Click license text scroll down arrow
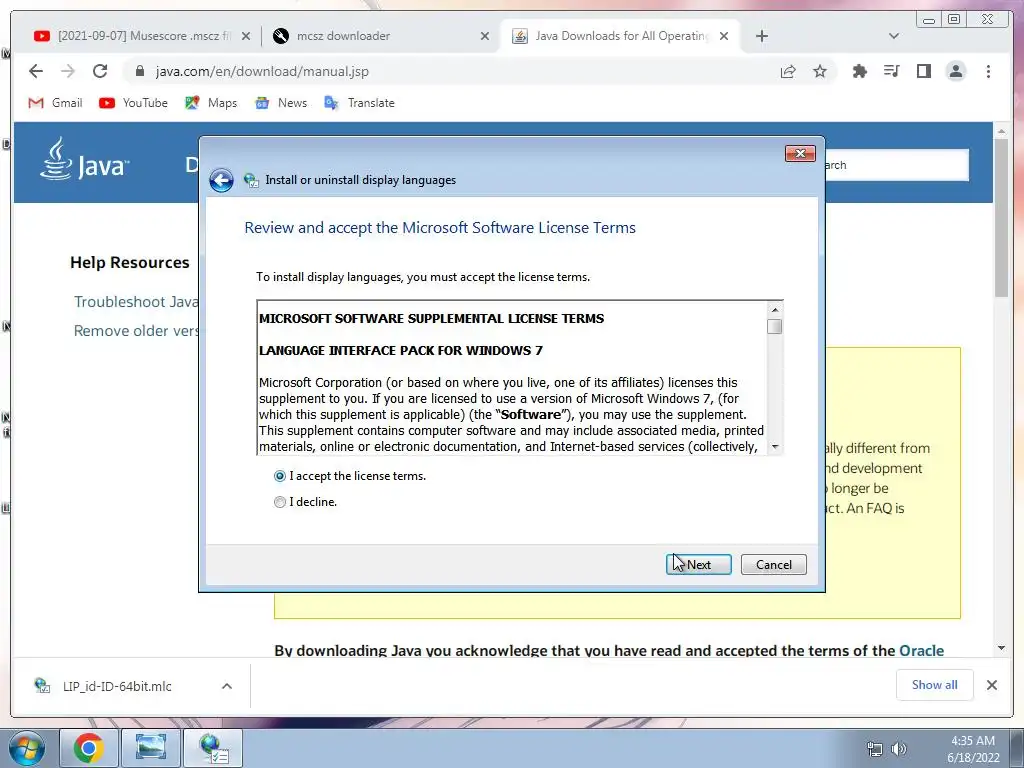Viewport: 1024px width, 768px height. click(x=775, y=447)
